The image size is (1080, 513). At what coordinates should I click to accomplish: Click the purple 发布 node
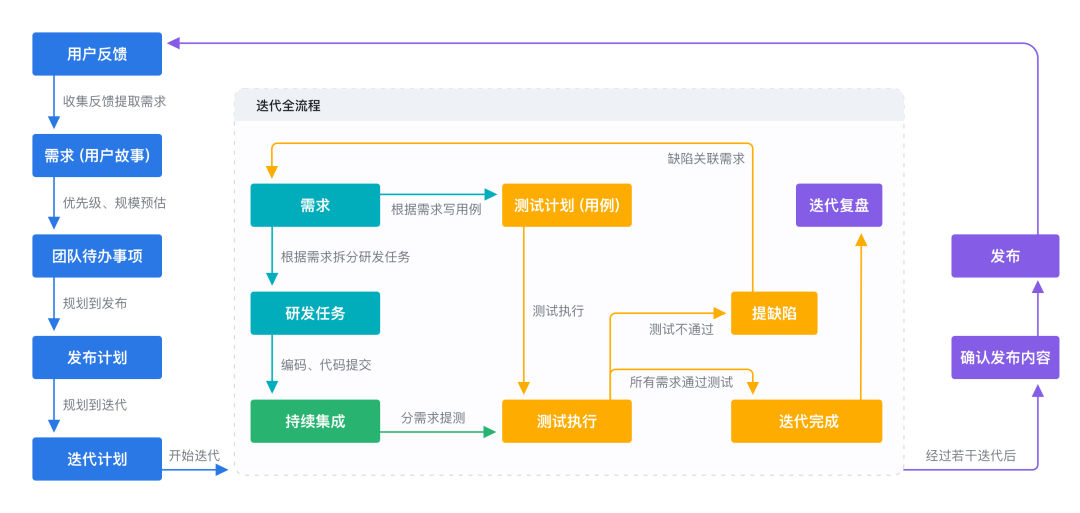coord(1005,256)
